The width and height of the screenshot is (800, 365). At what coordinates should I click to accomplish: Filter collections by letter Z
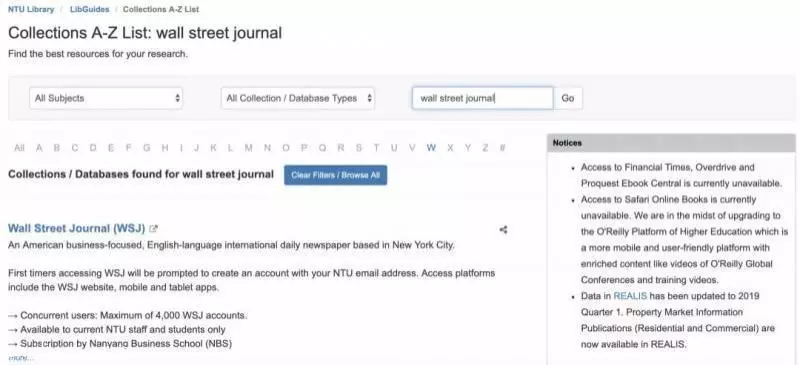485,148
